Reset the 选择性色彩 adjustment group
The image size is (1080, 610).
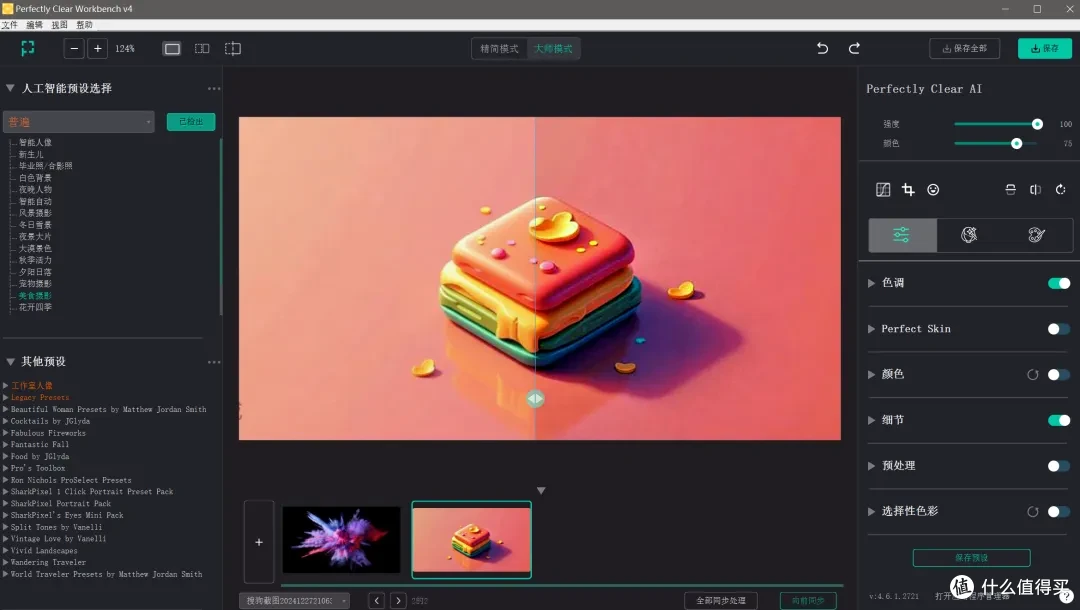[x=1032, y=512]
